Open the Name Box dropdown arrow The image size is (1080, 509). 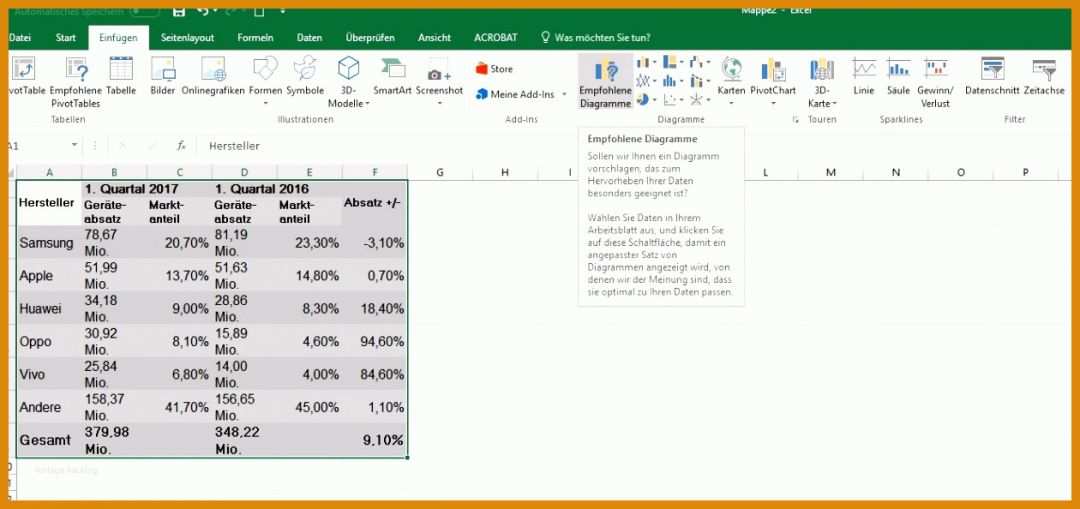click(x=74, y=146)
